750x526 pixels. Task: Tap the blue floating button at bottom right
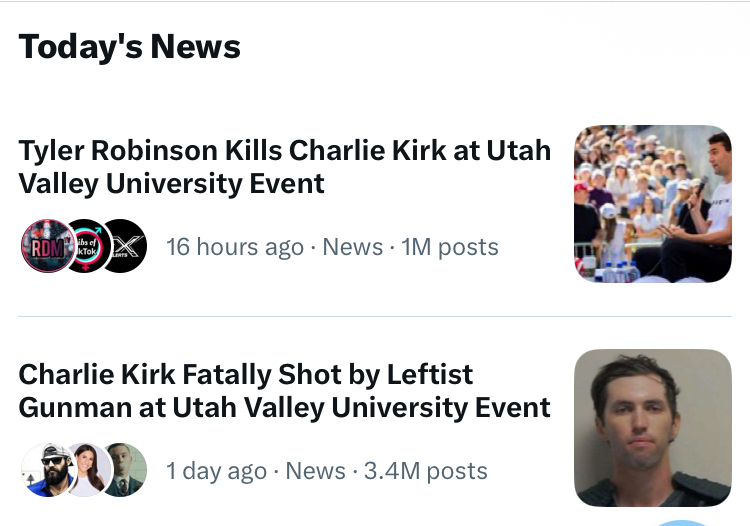(x=684, y=522)
